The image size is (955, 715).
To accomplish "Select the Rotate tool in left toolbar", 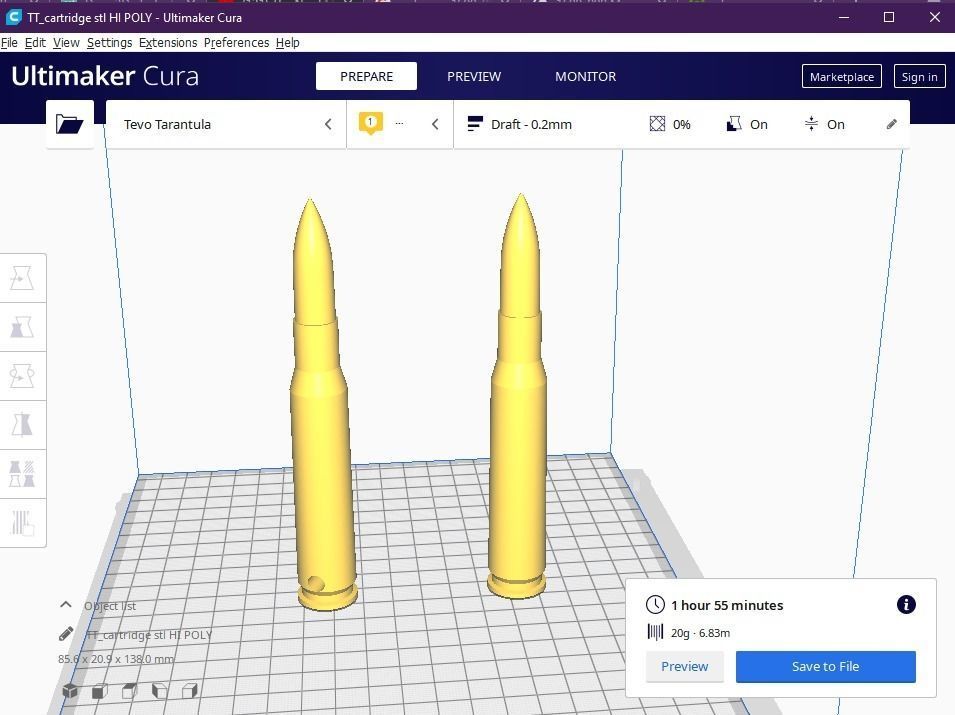I will 23,376.
